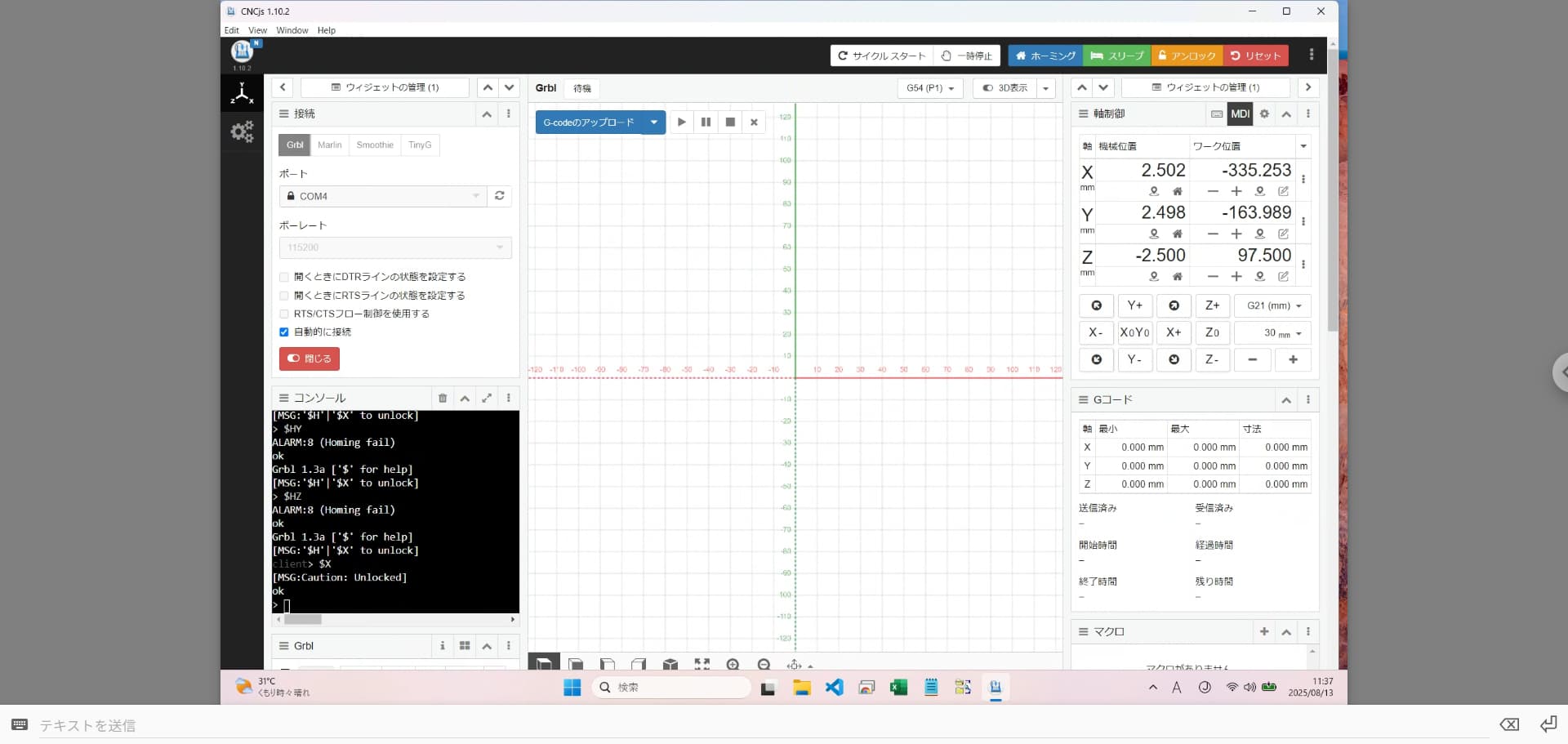Add a new macro with plus icon
The width and height of the screenshot is (1568, 744).
click(x=1264, y=632)
